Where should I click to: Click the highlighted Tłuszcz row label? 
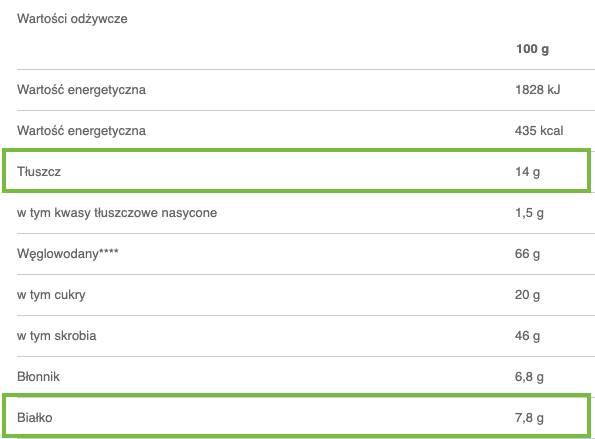point(39,172)
